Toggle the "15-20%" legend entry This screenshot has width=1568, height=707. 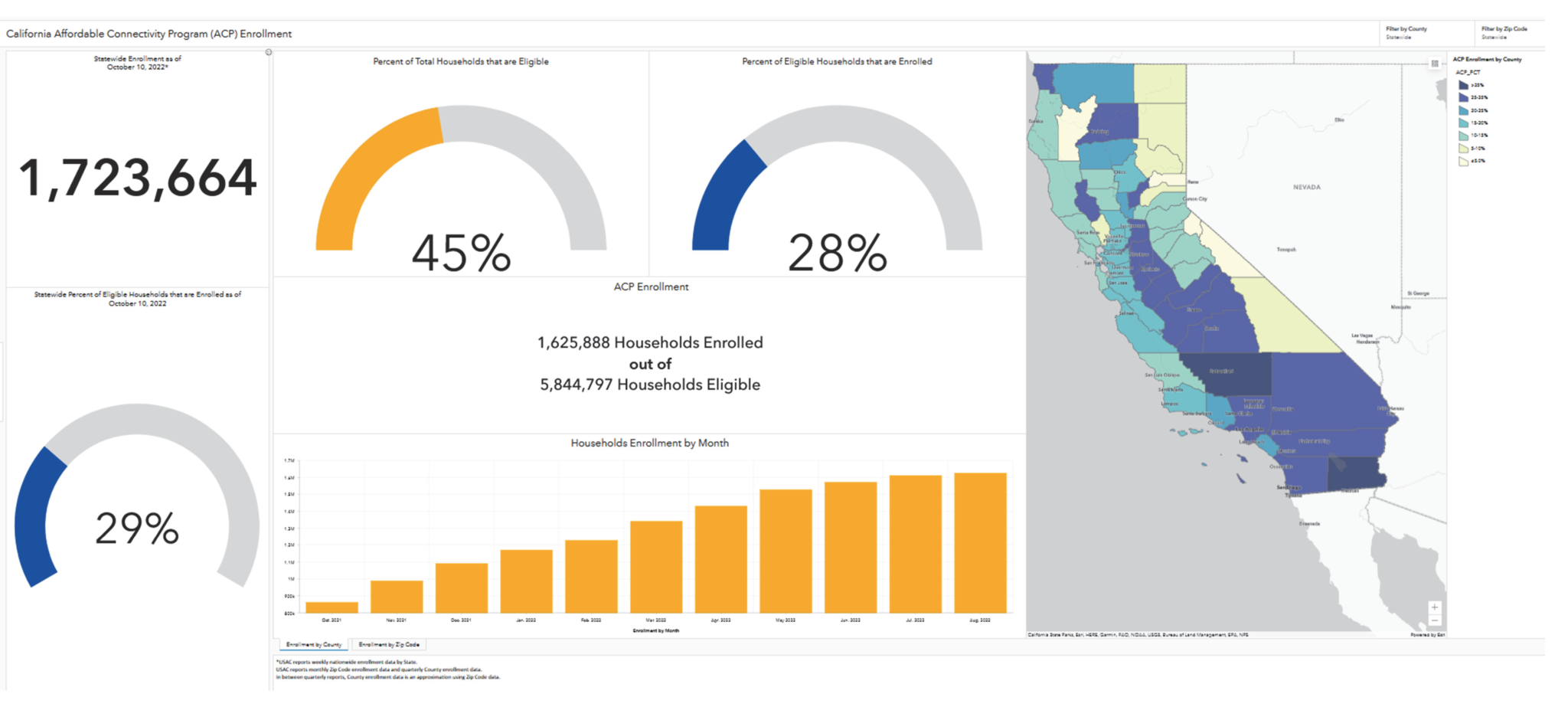[x=1462, y=123]
